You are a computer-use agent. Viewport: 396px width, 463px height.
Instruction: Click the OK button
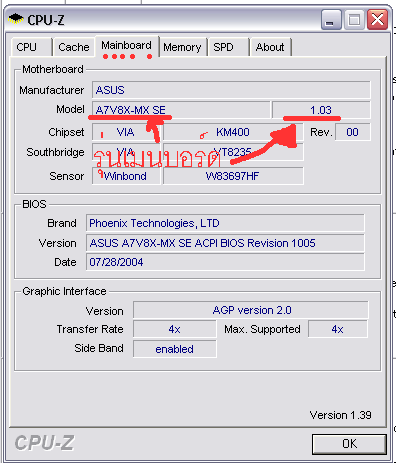[x=349, y=444]
